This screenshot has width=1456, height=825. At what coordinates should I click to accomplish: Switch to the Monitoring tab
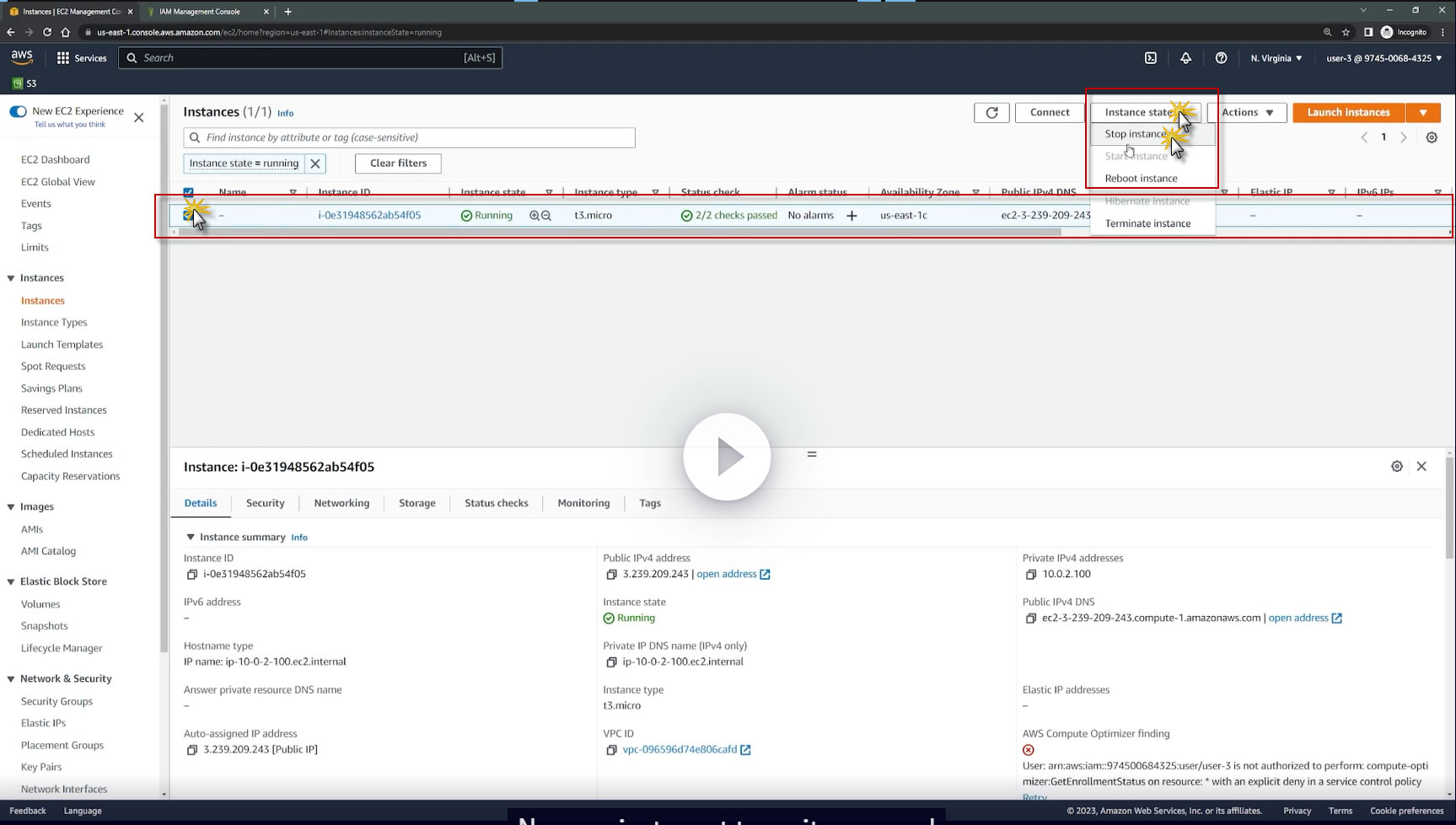(583, 503)
